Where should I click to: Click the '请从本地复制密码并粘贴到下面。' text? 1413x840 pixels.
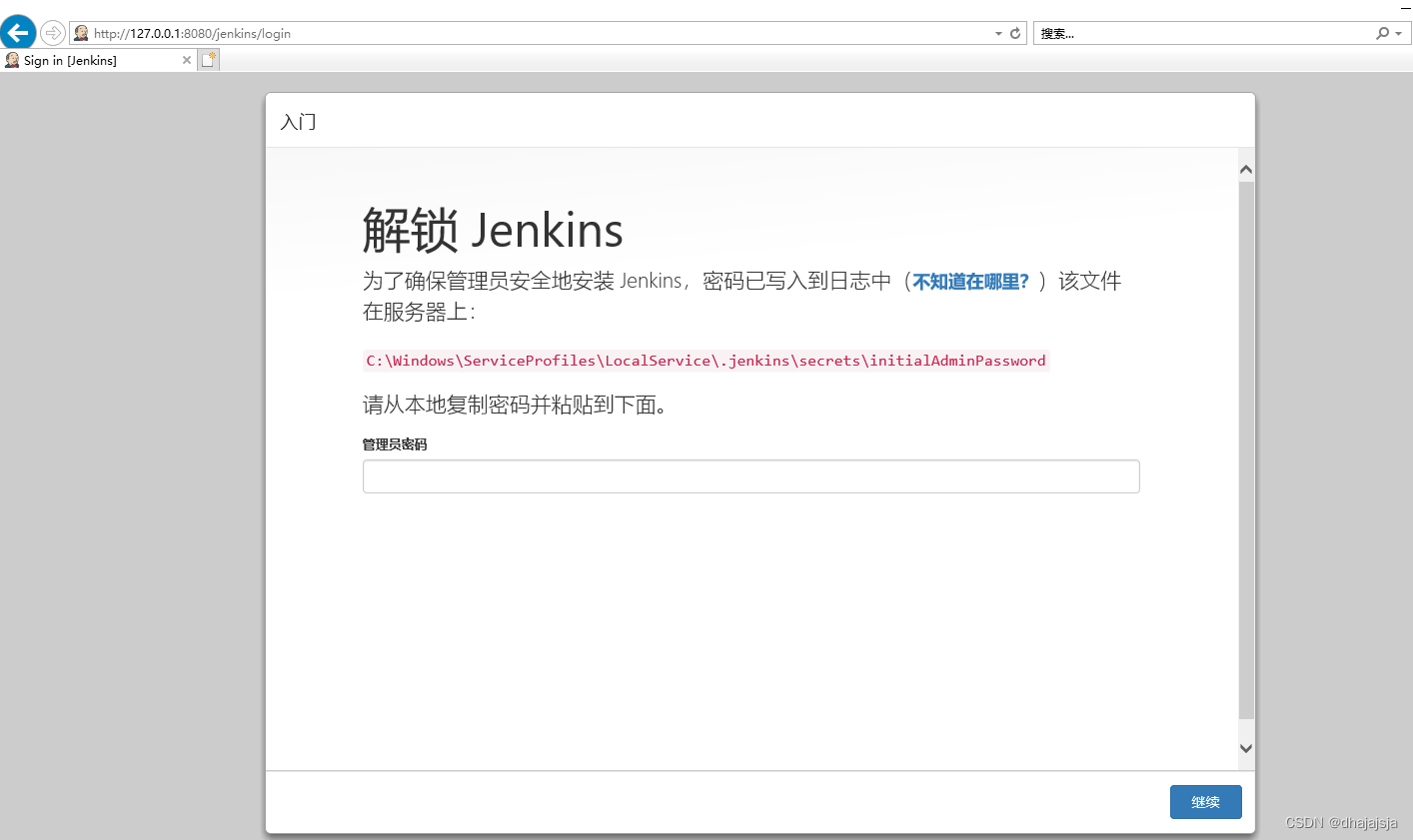515,405
